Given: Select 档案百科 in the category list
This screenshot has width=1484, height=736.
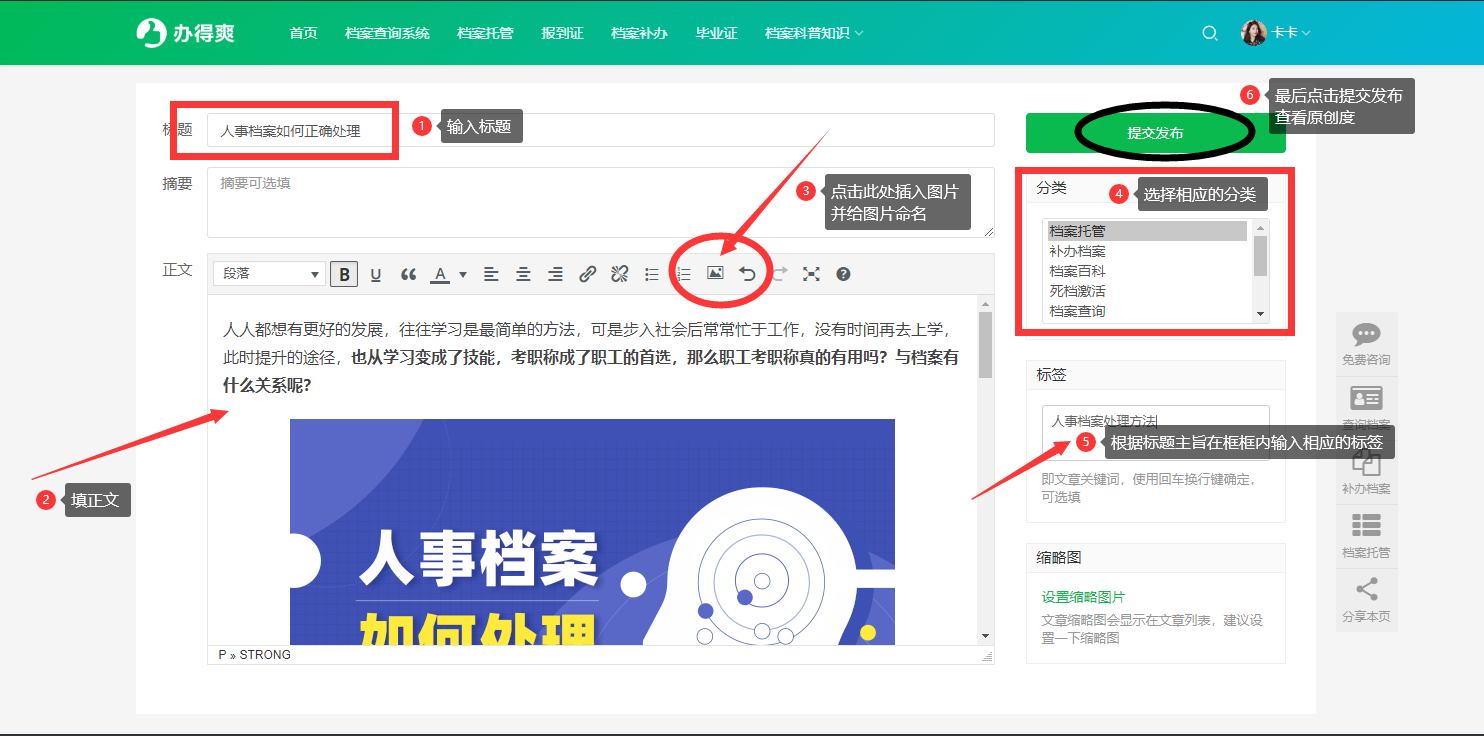Looking at the screenshot, I should pyautogui.click(x=1077, y=271).
